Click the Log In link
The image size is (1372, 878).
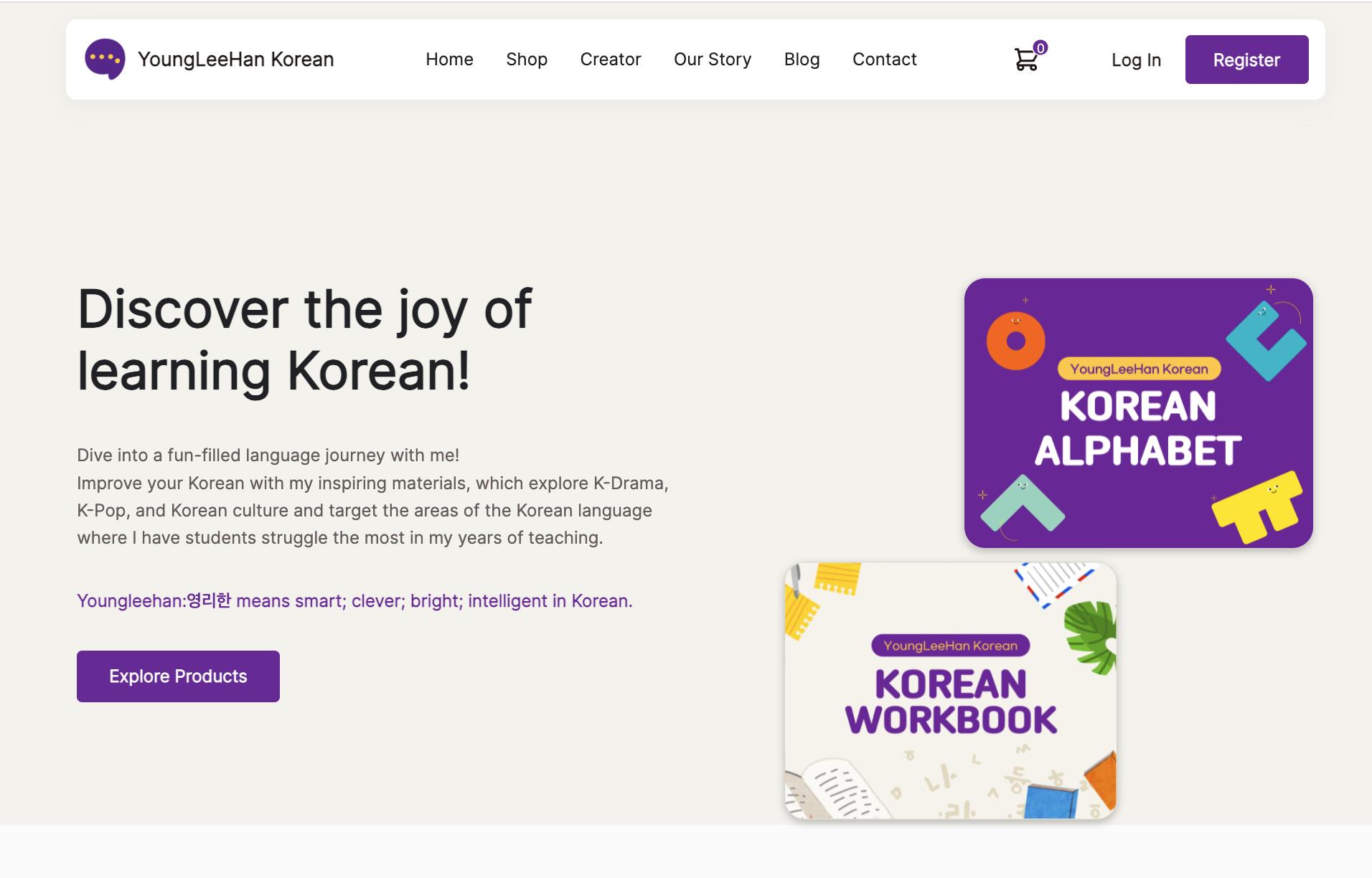[1136, 60]
